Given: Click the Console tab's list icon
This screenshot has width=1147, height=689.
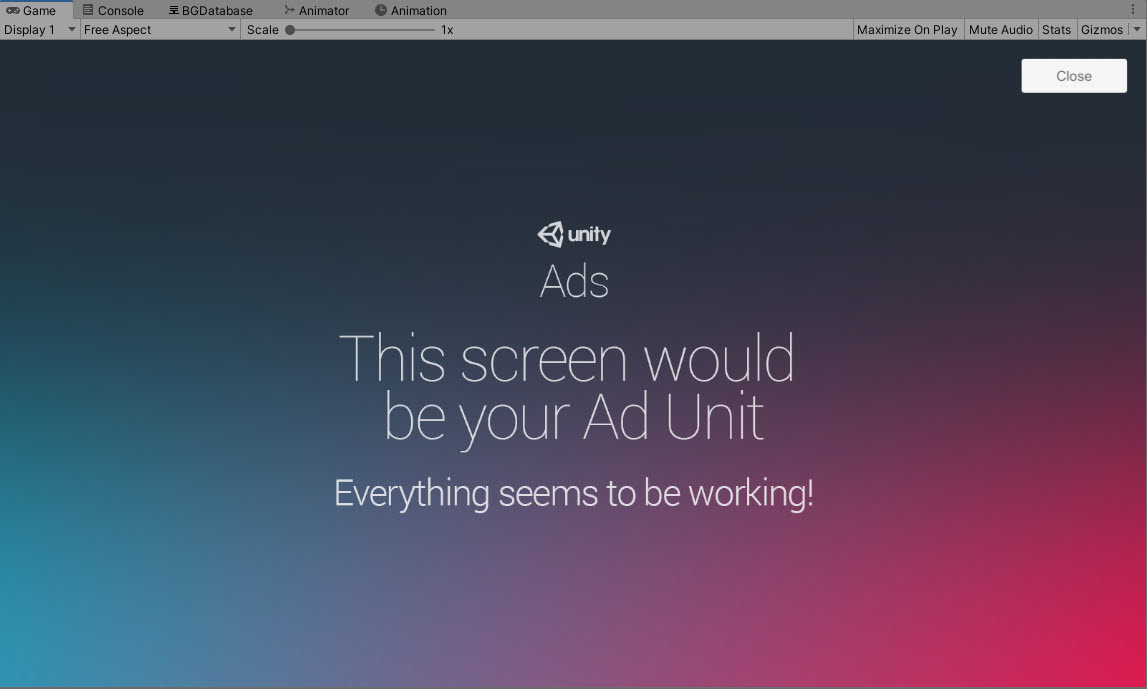Looking at the screenshot, I should 88,10.
